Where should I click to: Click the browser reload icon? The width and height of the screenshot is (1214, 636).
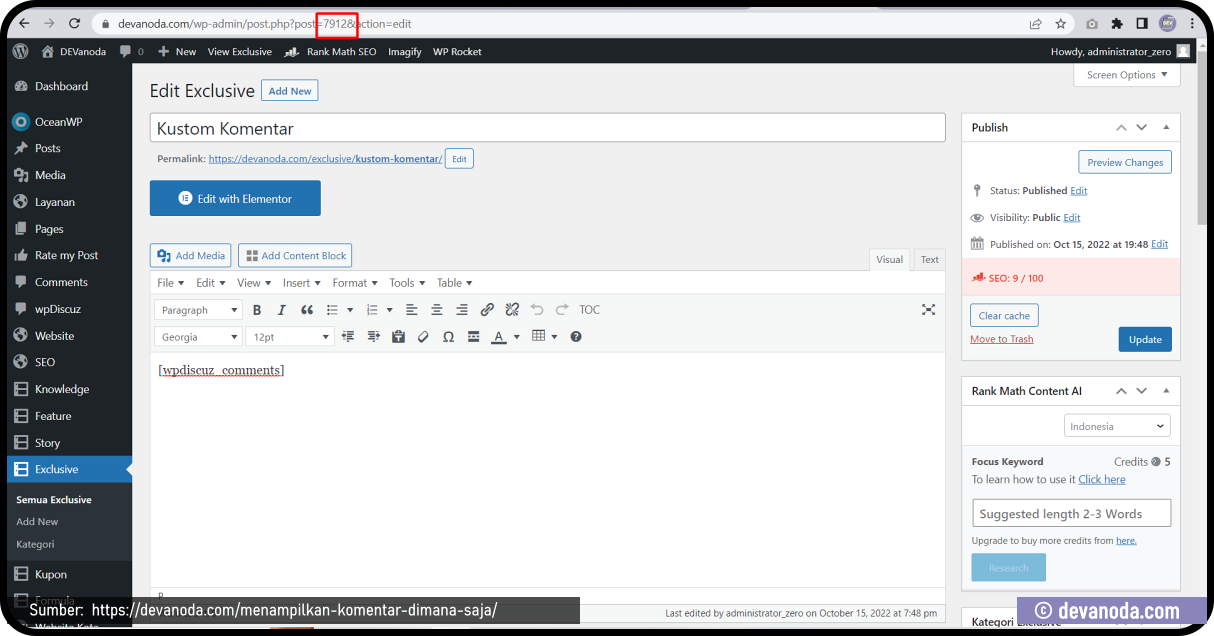click(75, 23)
